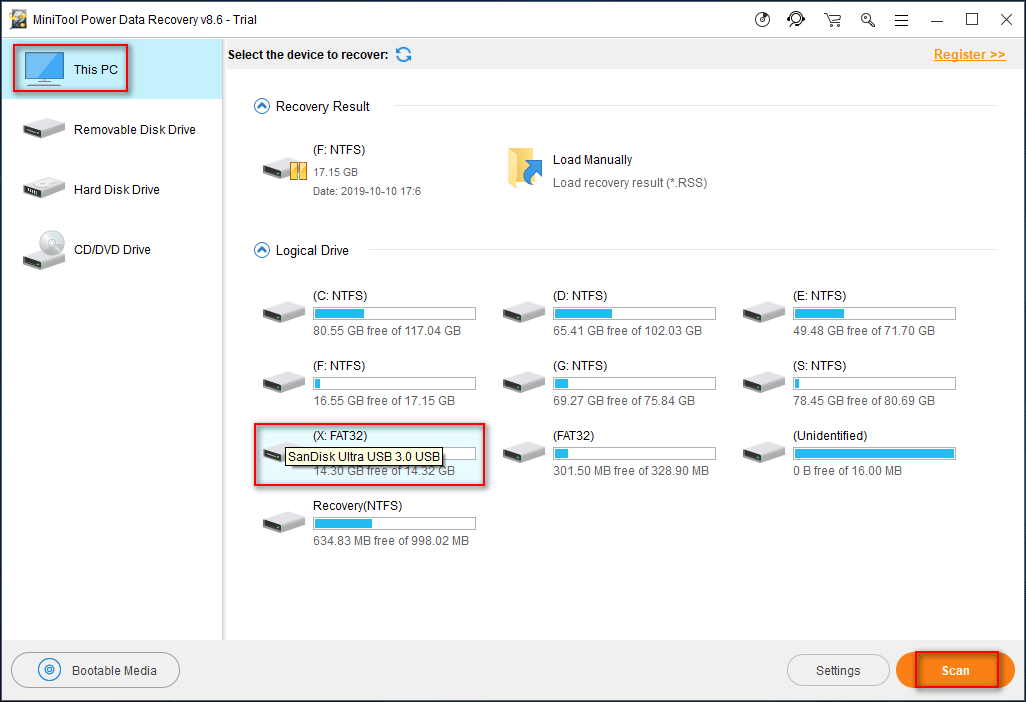Collapse the Logical Drive section
The height and width of the screenshot is (702, 1026).
click(x=262, y=250)
